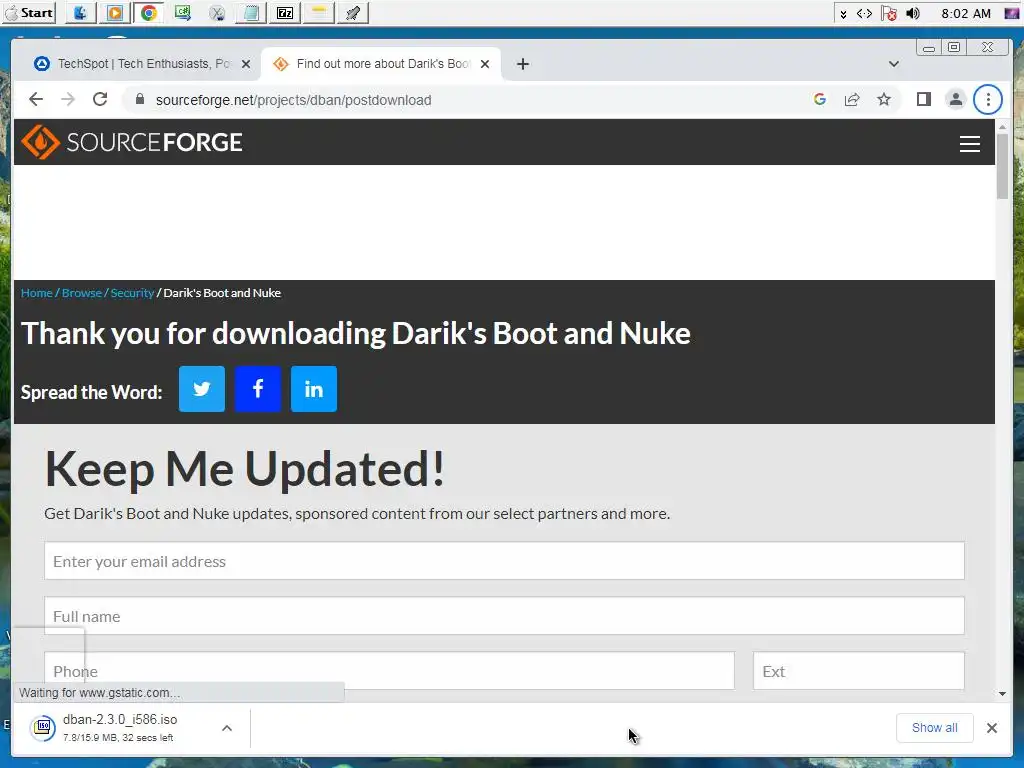
Task: Close the Darik's Boot and Nuke tab
Action: (485, 64)
